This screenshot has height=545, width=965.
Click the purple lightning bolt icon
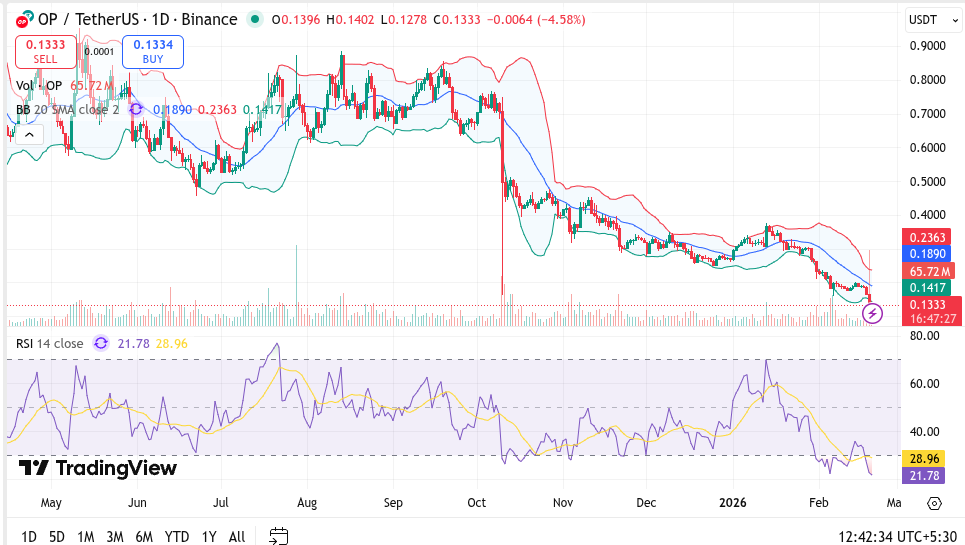click(x=872, y=314)
